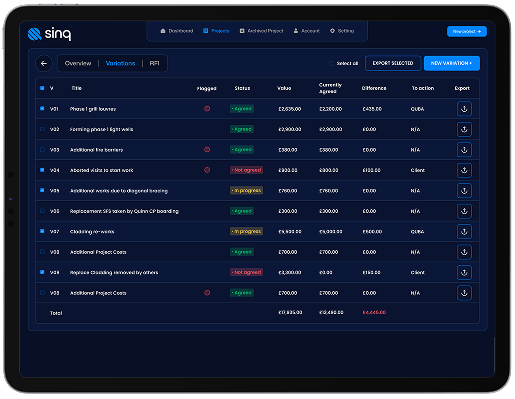The image size is (515, 399).
Task: Open the RFI tab
Action: point(154,63)
